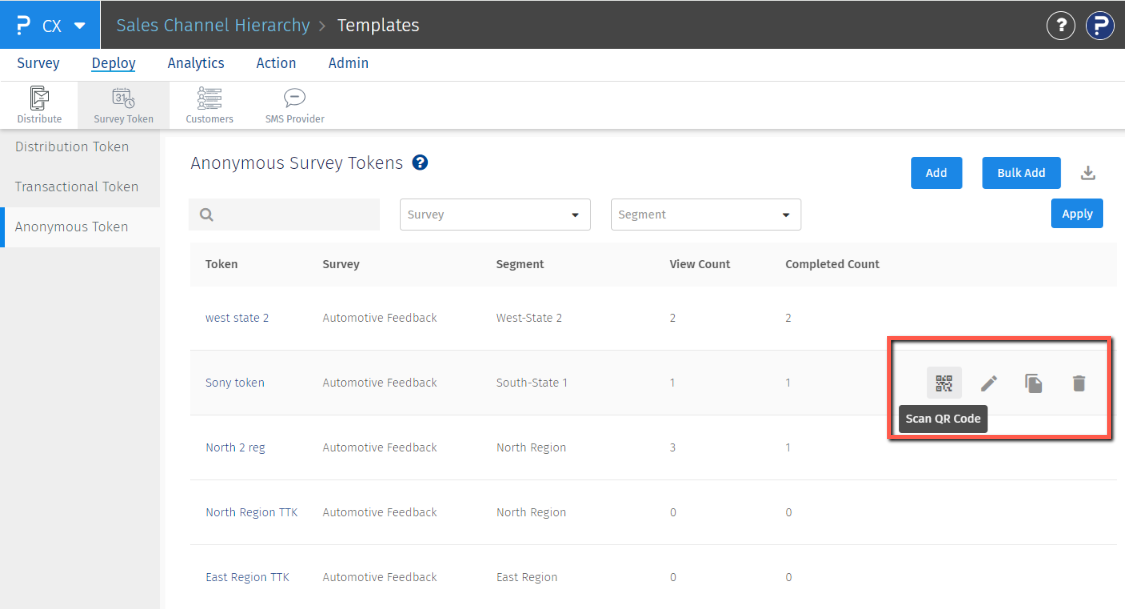The image size is (1125, 609).
Task: Delete Sony token with trash icon
Action: click(x=1079, y=383)
